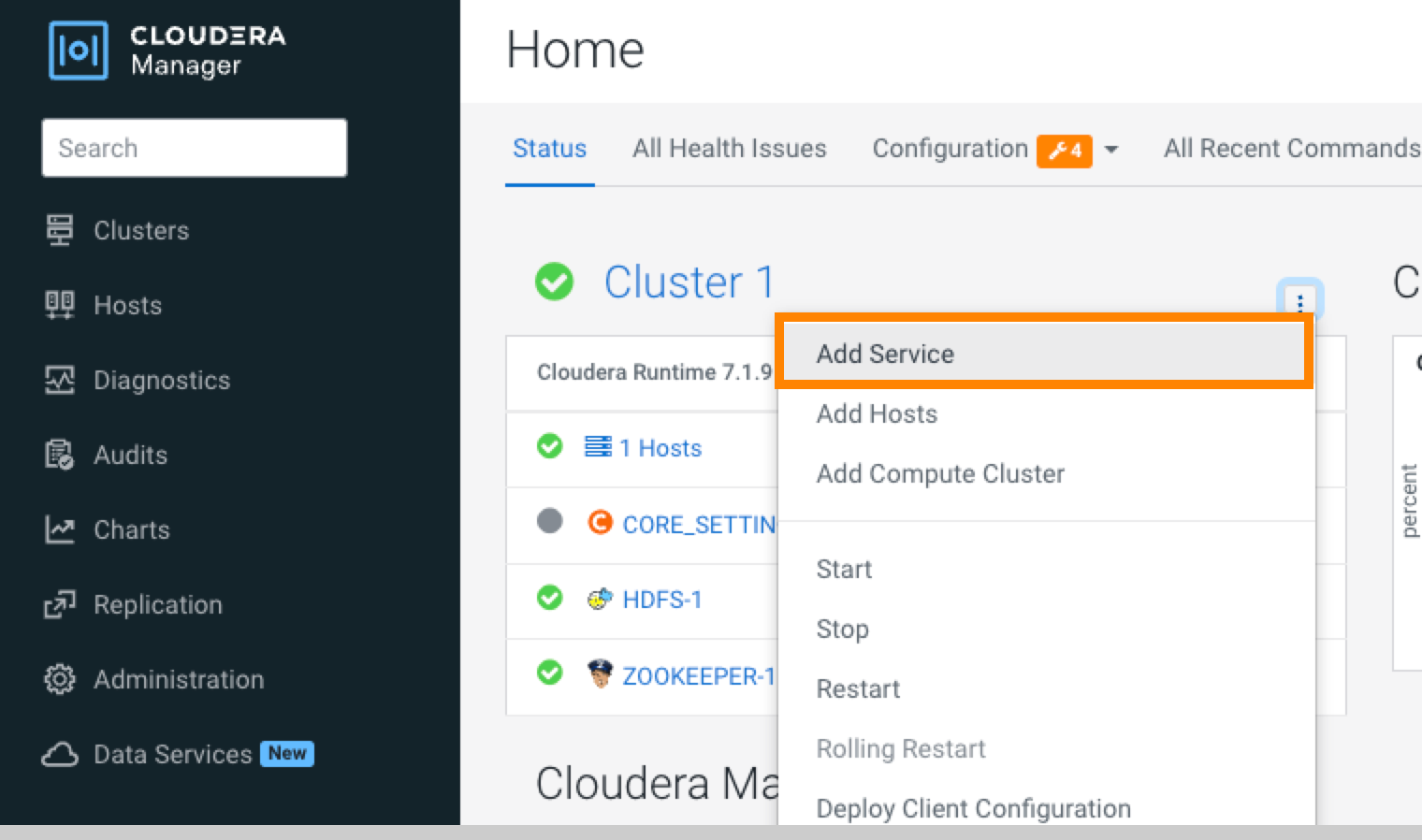Open Diagnostics via its sidebar icon
The height and width of the screenshot is (840, 1422).
tap(60, 380)
